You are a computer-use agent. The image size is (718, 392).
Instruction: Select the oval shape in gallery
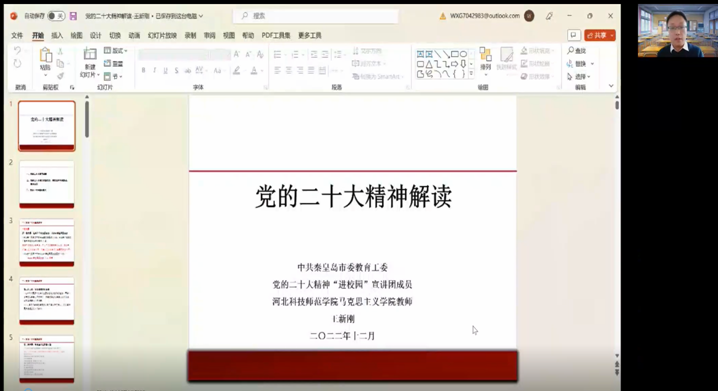pos(463,54)
